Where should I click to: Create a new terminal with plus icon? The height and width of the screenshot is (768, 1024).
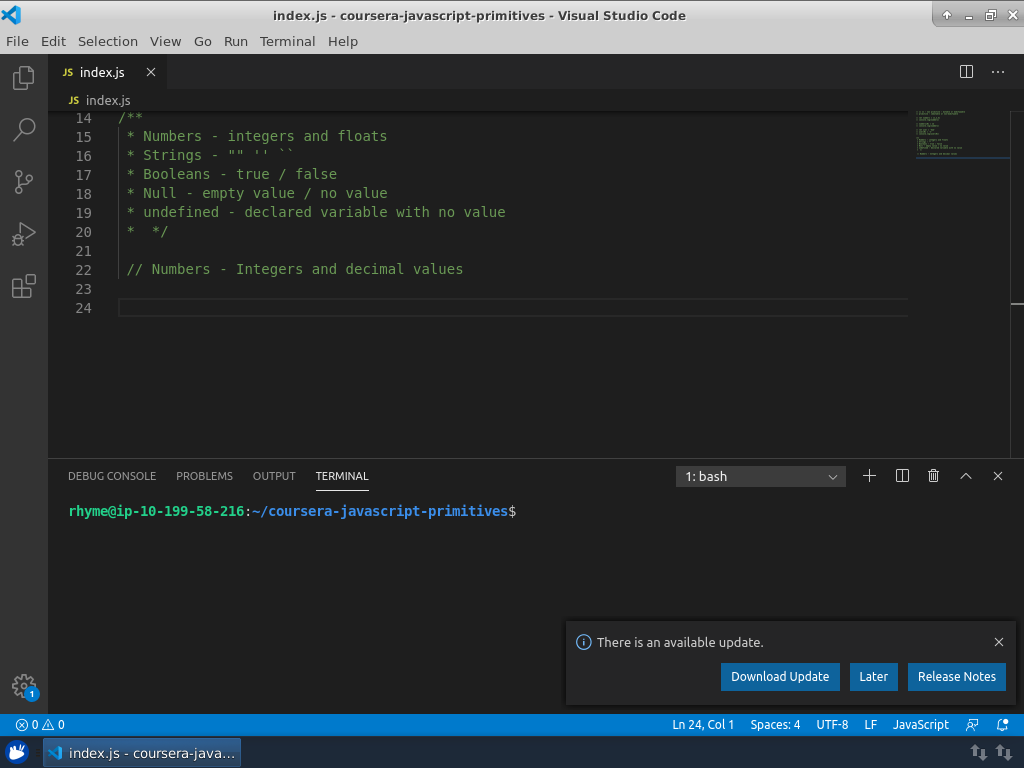869,477
